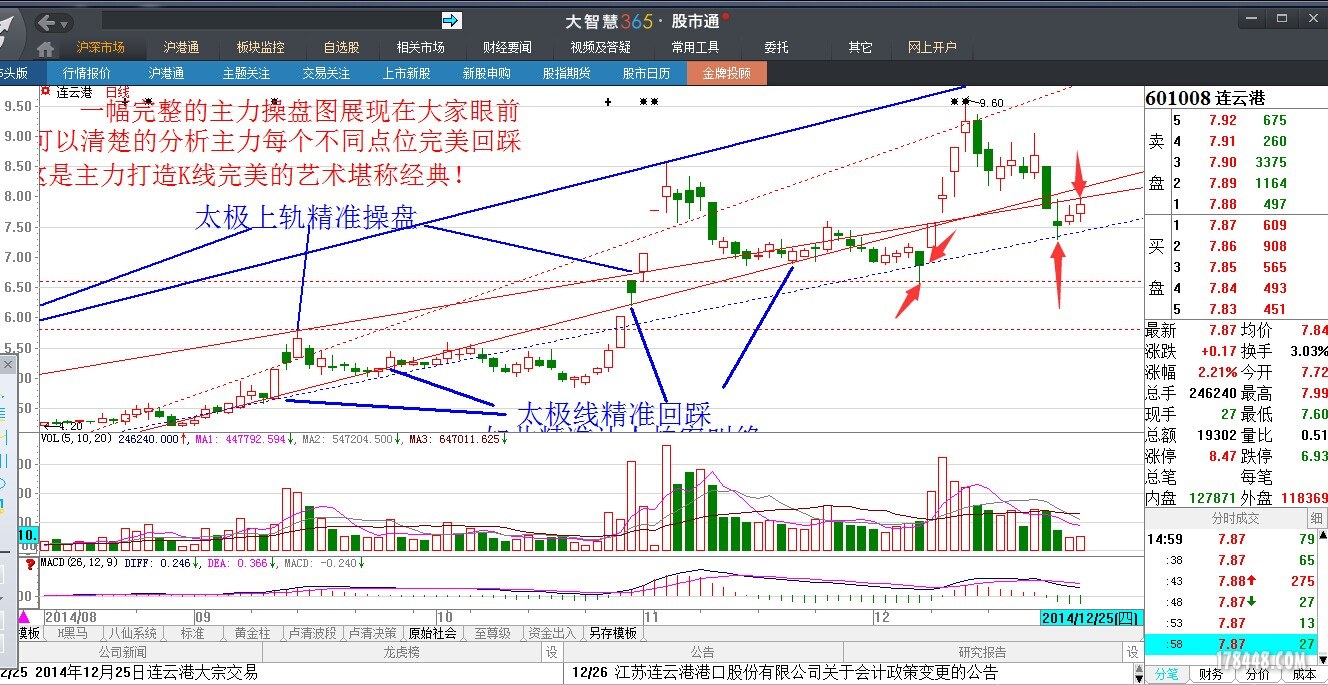Switch to the 主题关注 tab
Viewport: 1328px width, 685px height.
click(x=246, y=73)
